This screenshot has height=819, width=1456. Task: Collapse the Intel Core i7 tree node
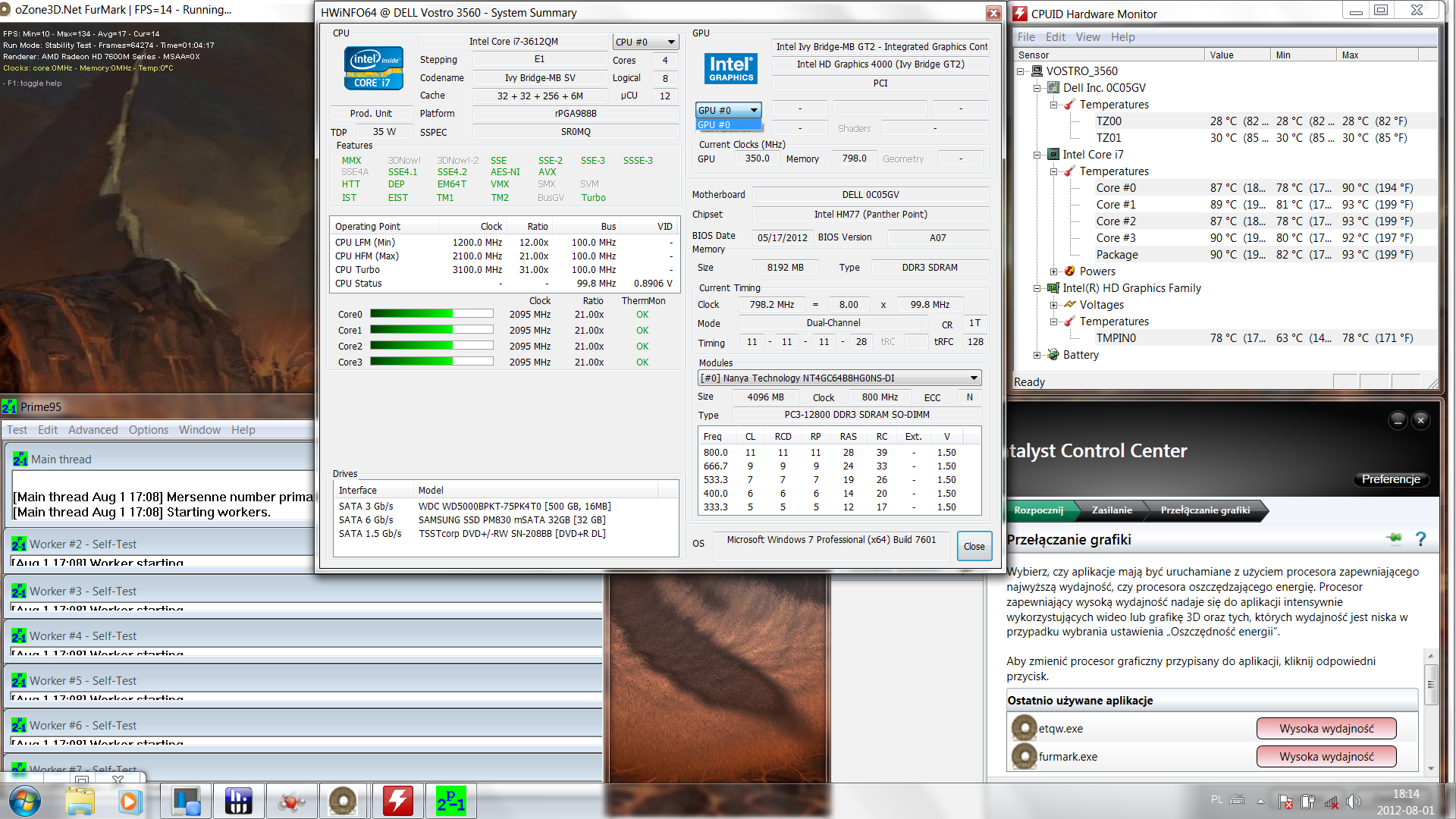(x=1037, y=155)
